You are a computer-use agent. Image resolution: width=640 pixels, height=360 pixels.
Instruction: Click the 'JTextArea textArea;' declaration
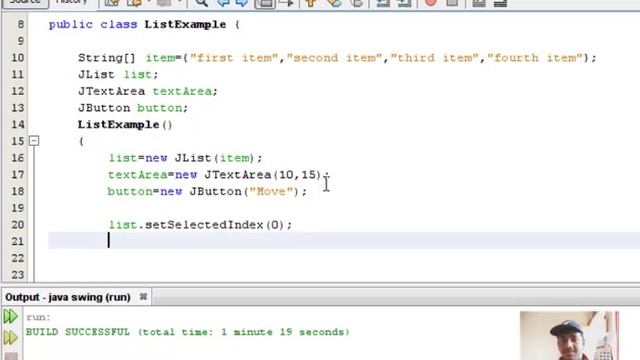click(x=148, y=91)
